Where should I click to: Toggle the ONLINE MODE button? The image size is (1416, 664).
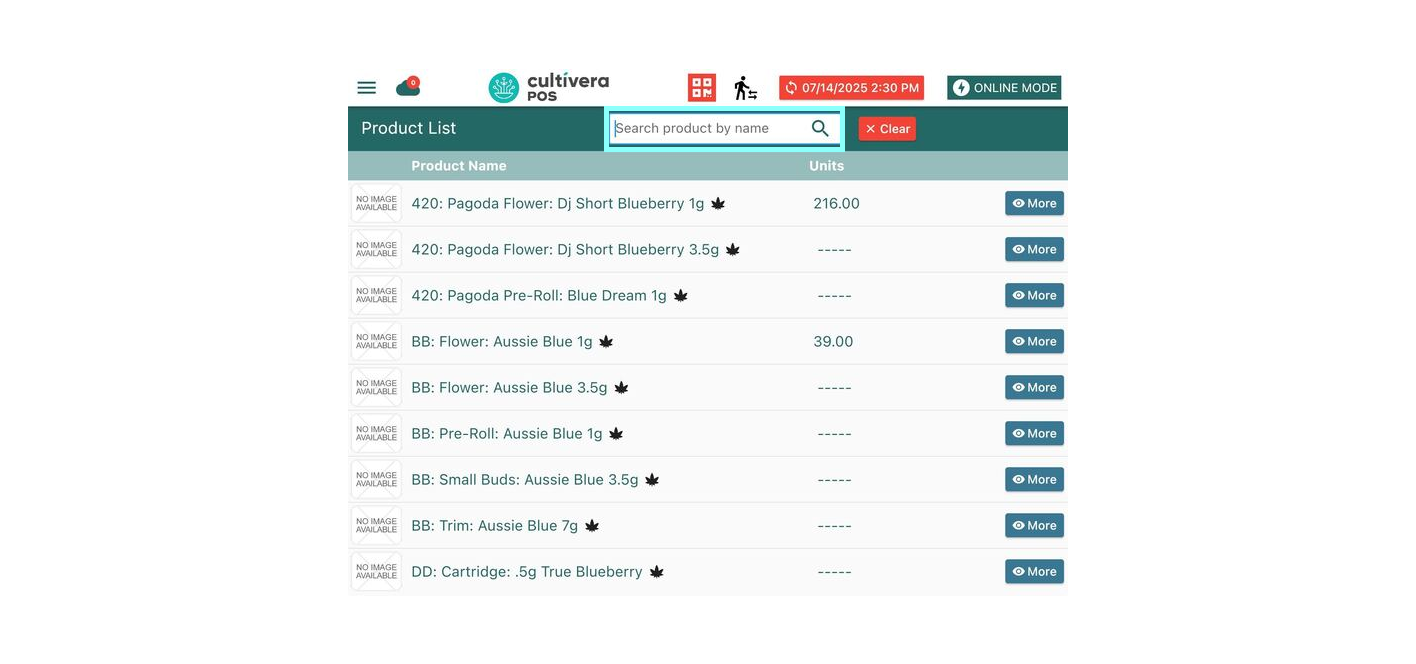(x=1004, y=88)
